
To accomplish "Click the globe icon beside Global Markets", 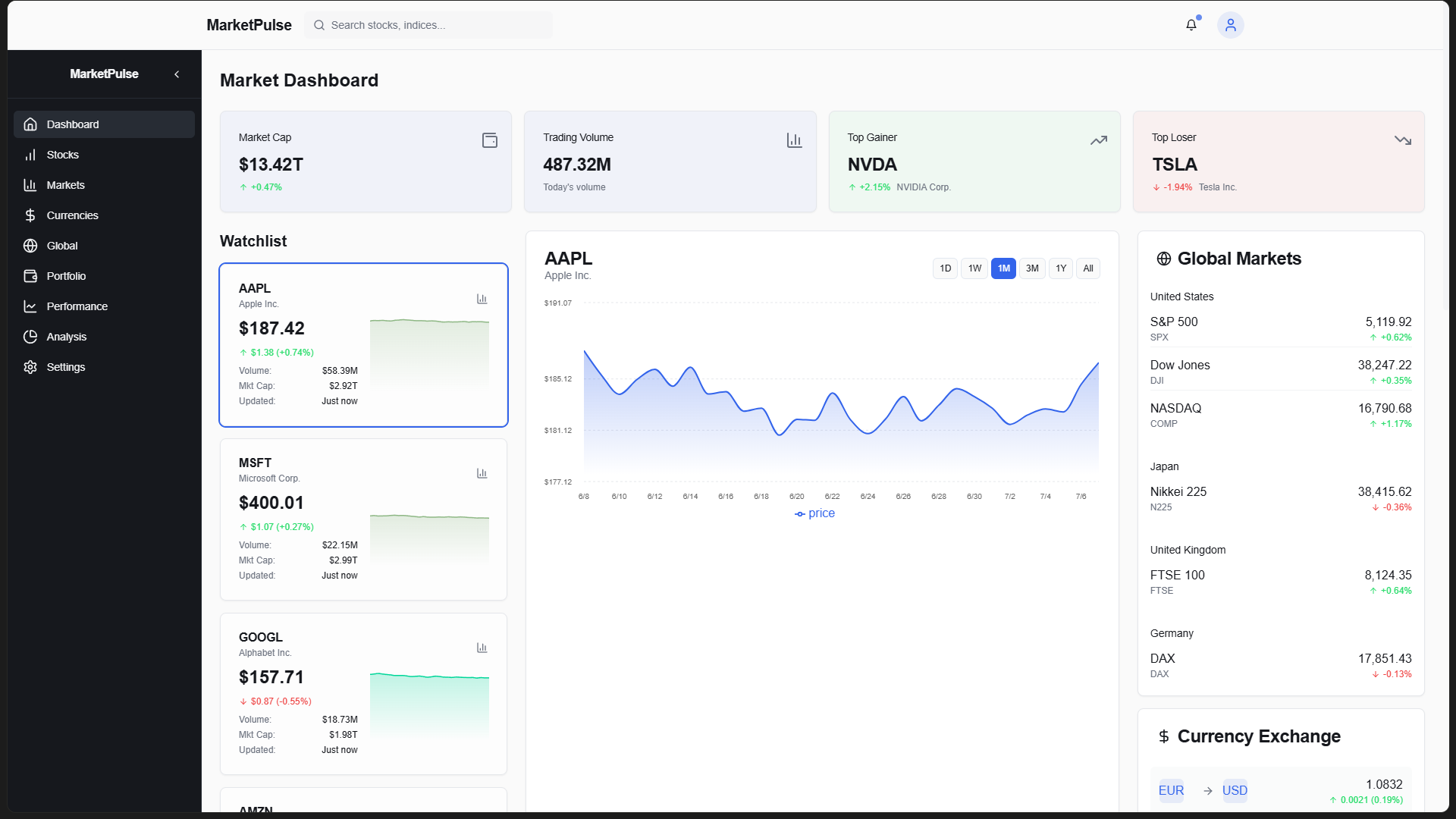I will click(1163, 259).
